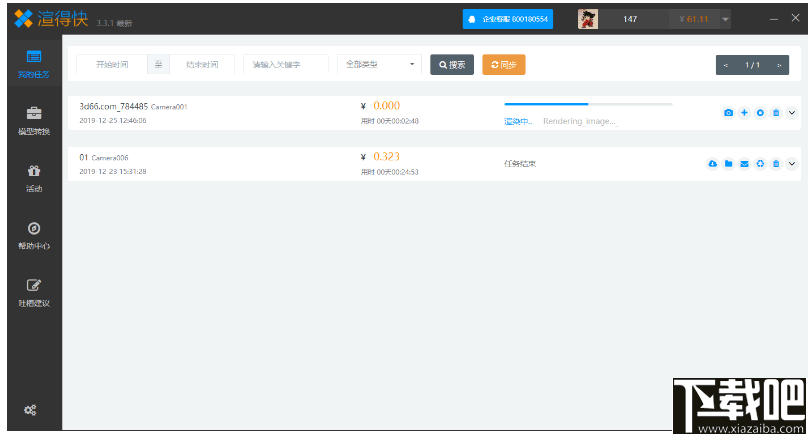
Task: Focus the 请输入关键字 keyword field
Action: (285, 64)
